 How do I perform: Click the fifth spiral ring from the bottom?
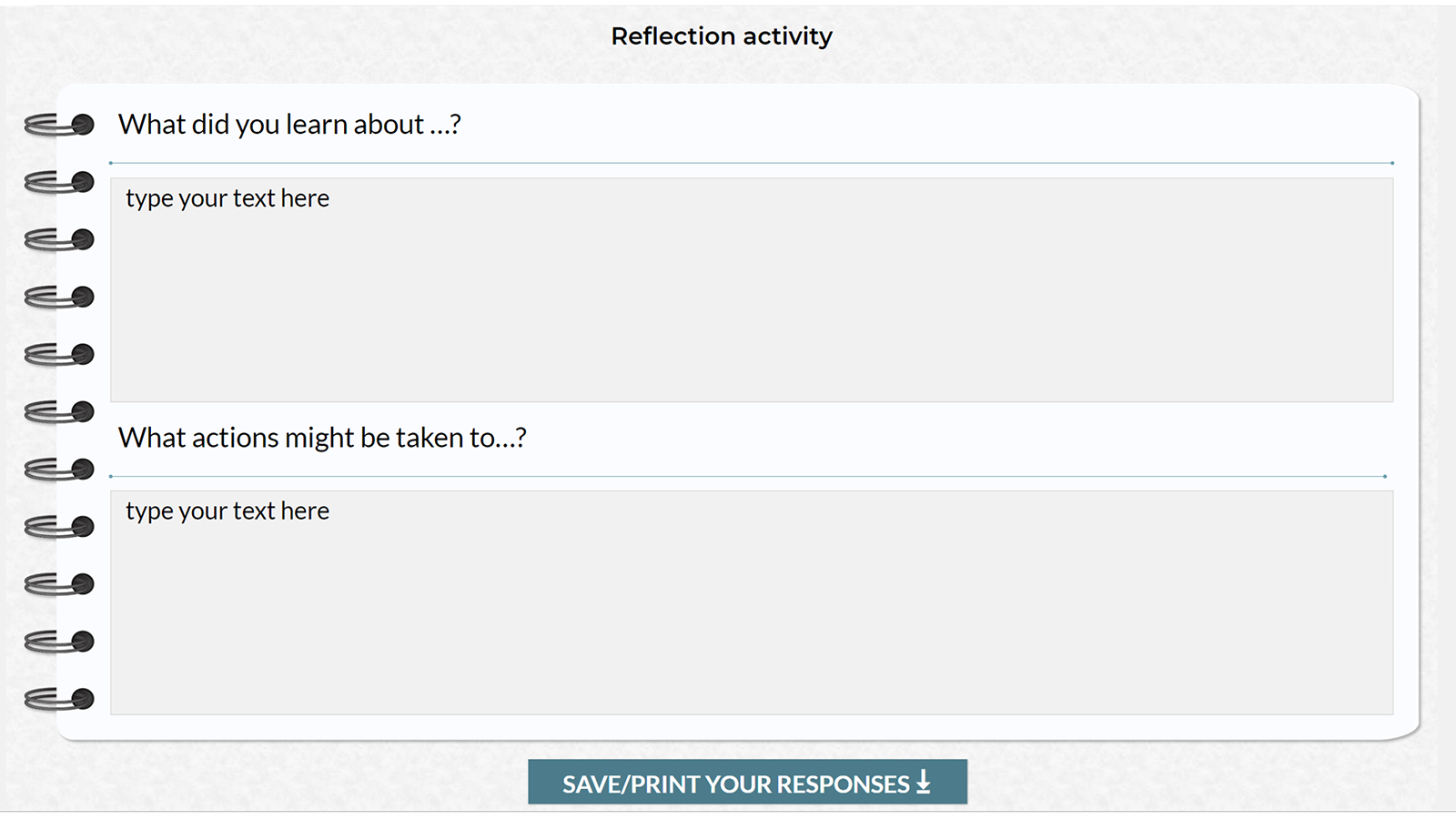(59, 469)
